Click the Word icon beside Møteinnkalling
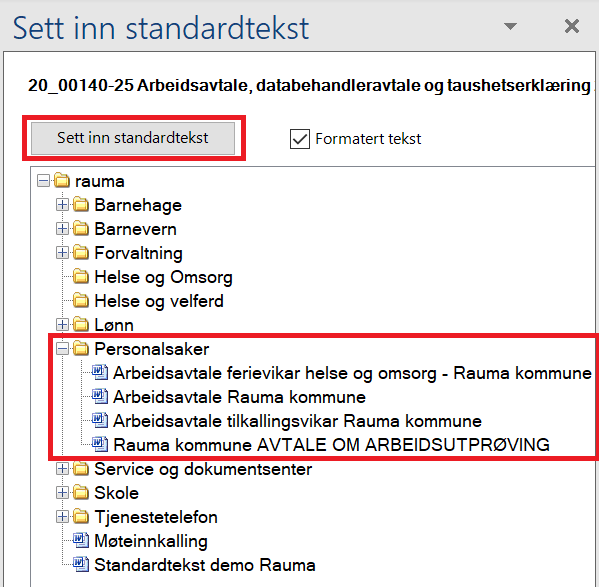 point(81,540)
